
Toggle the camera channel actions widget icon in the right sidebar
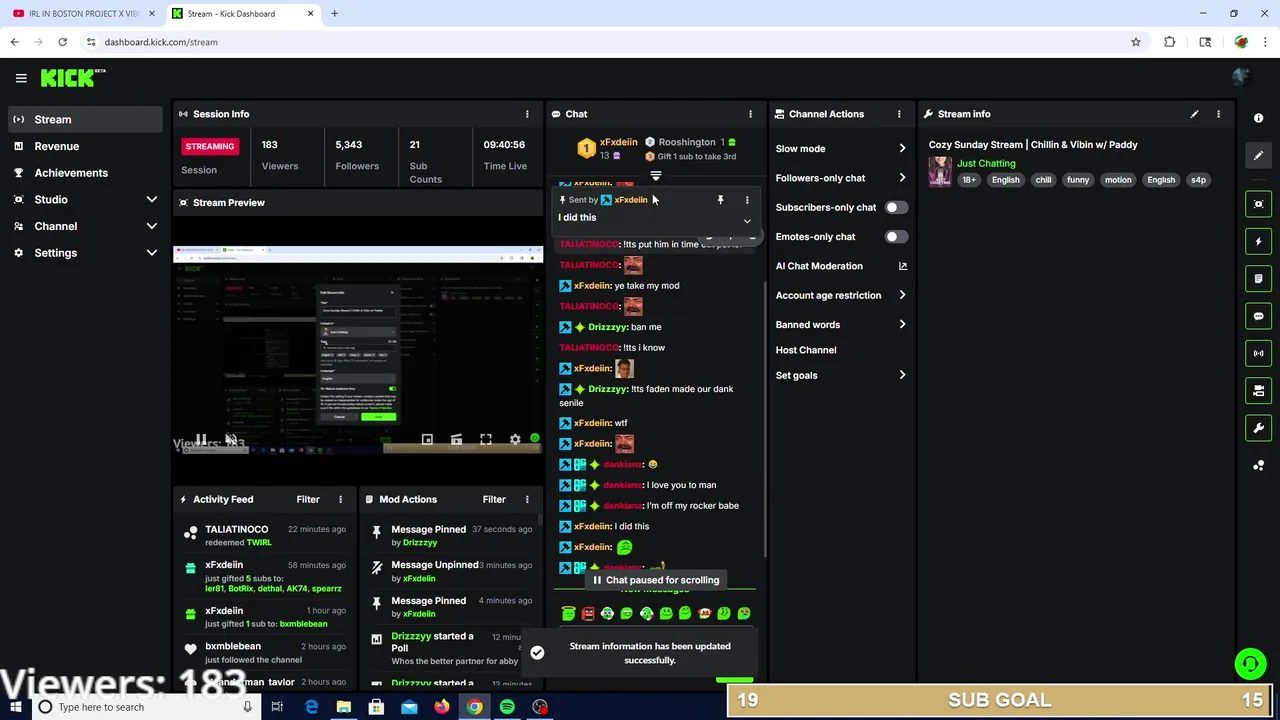tap(1258, 390)
